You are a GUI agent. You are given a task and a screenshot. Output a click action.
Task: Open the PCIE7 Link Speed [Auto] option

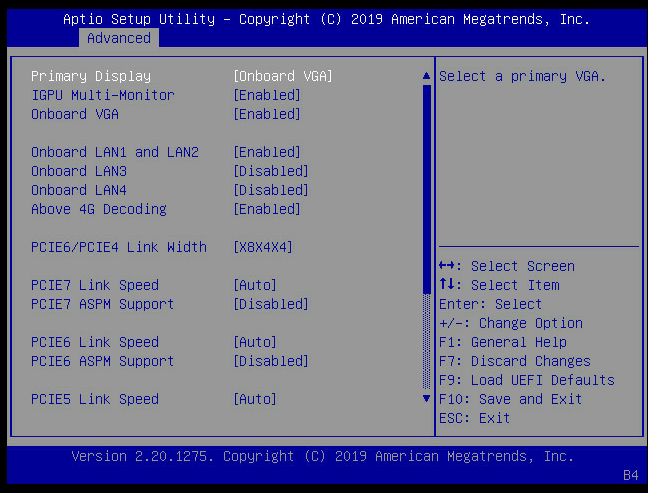point(255,285)
